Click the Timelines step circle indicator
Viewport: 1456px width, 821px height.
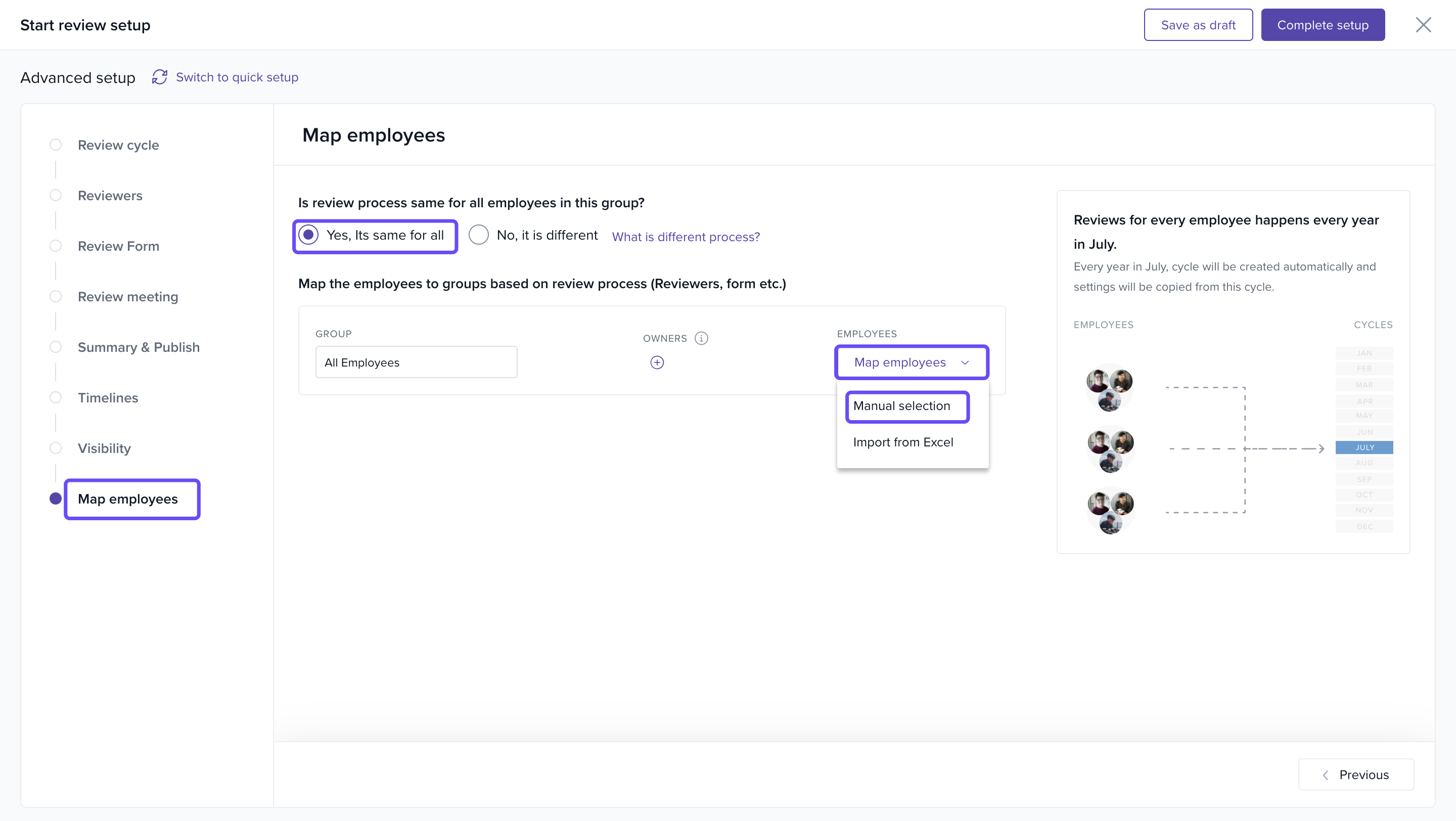coord(56,397)
